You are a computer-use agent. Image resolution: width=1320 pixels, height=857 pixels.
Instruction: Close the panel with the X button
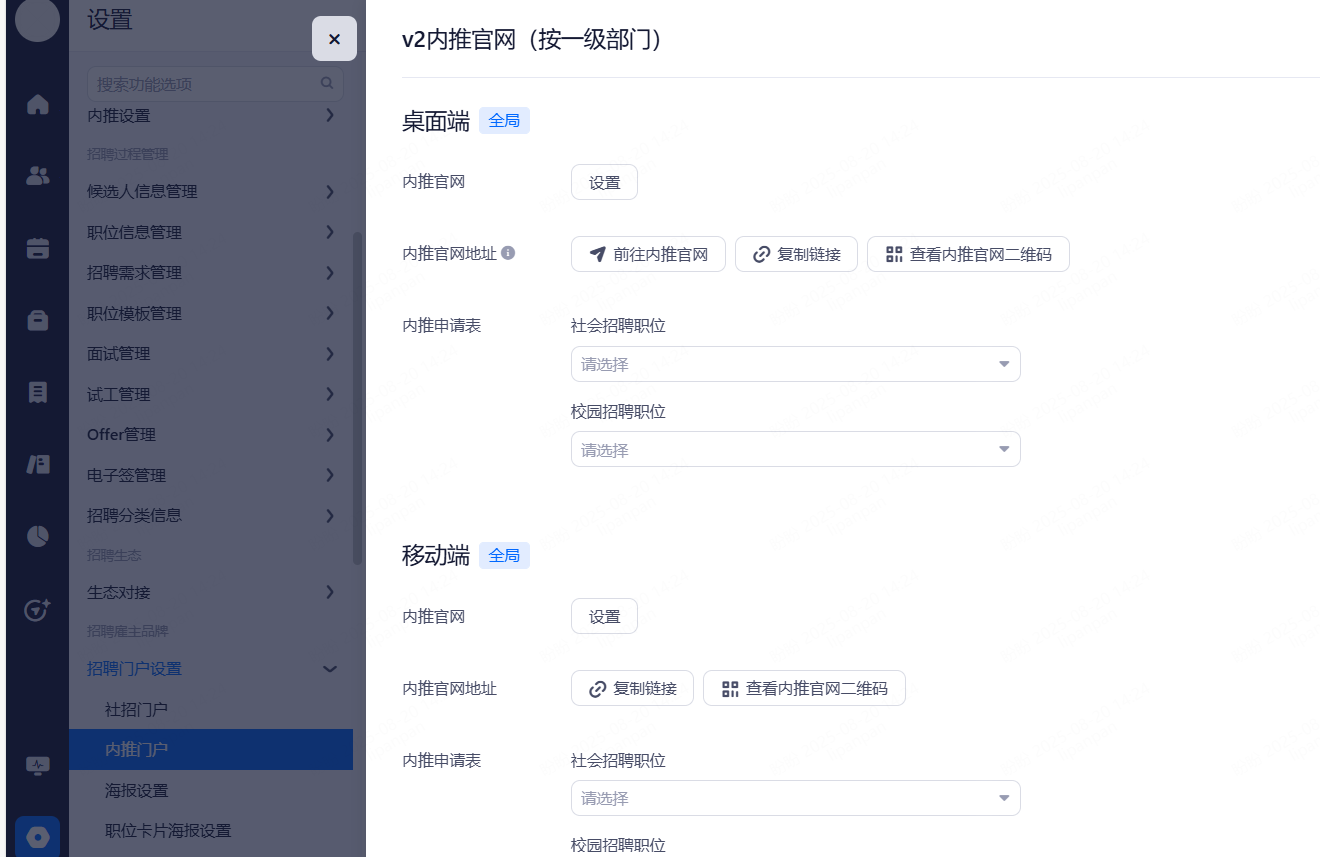coord(334,39)
